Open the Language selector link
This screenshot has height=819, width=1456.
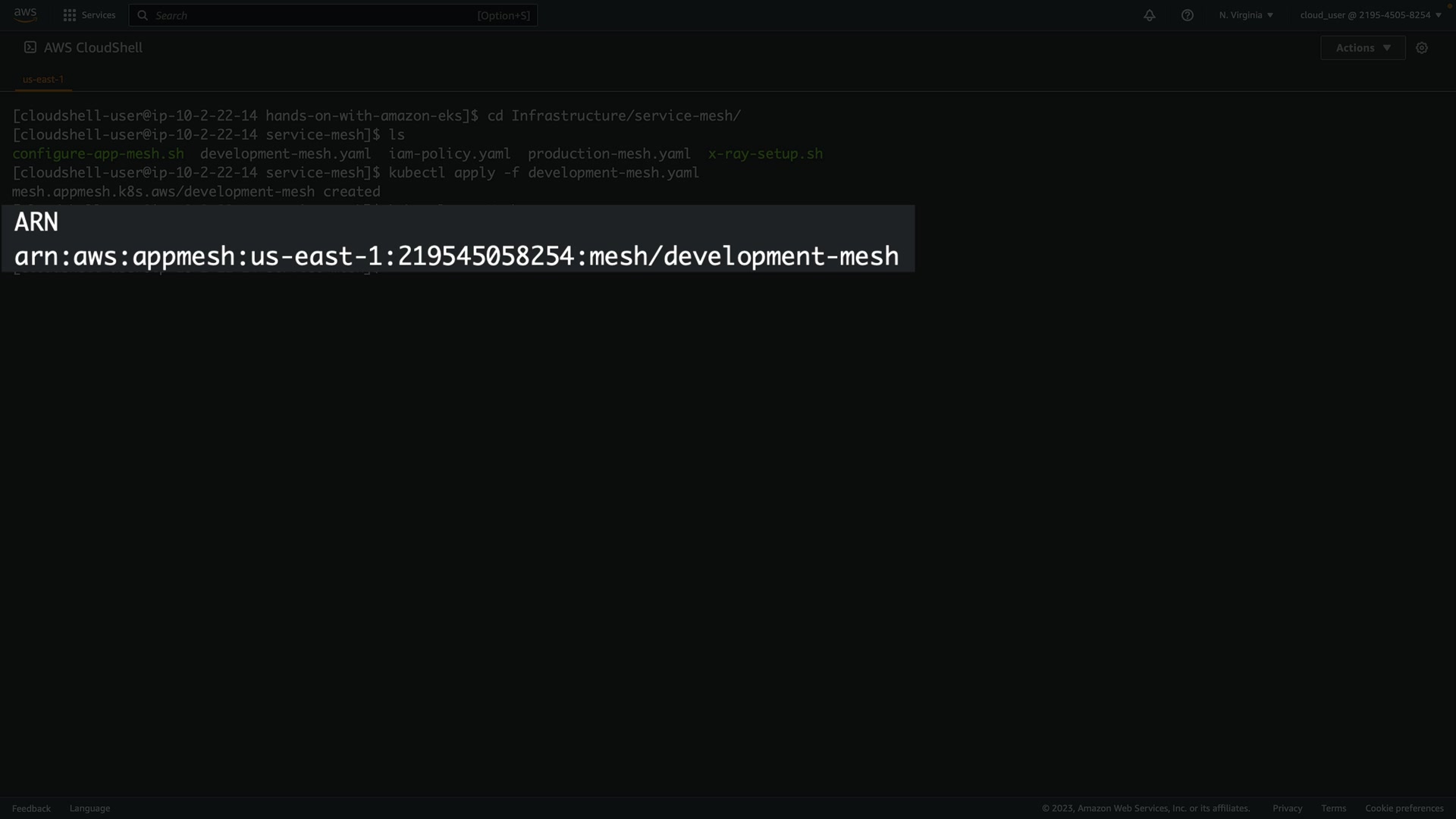[89, 808]
